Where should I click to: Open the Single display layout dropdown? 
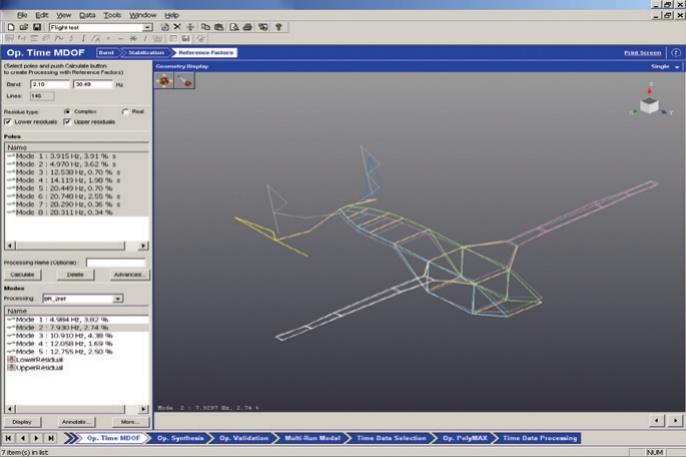click(x=677, y=67)
